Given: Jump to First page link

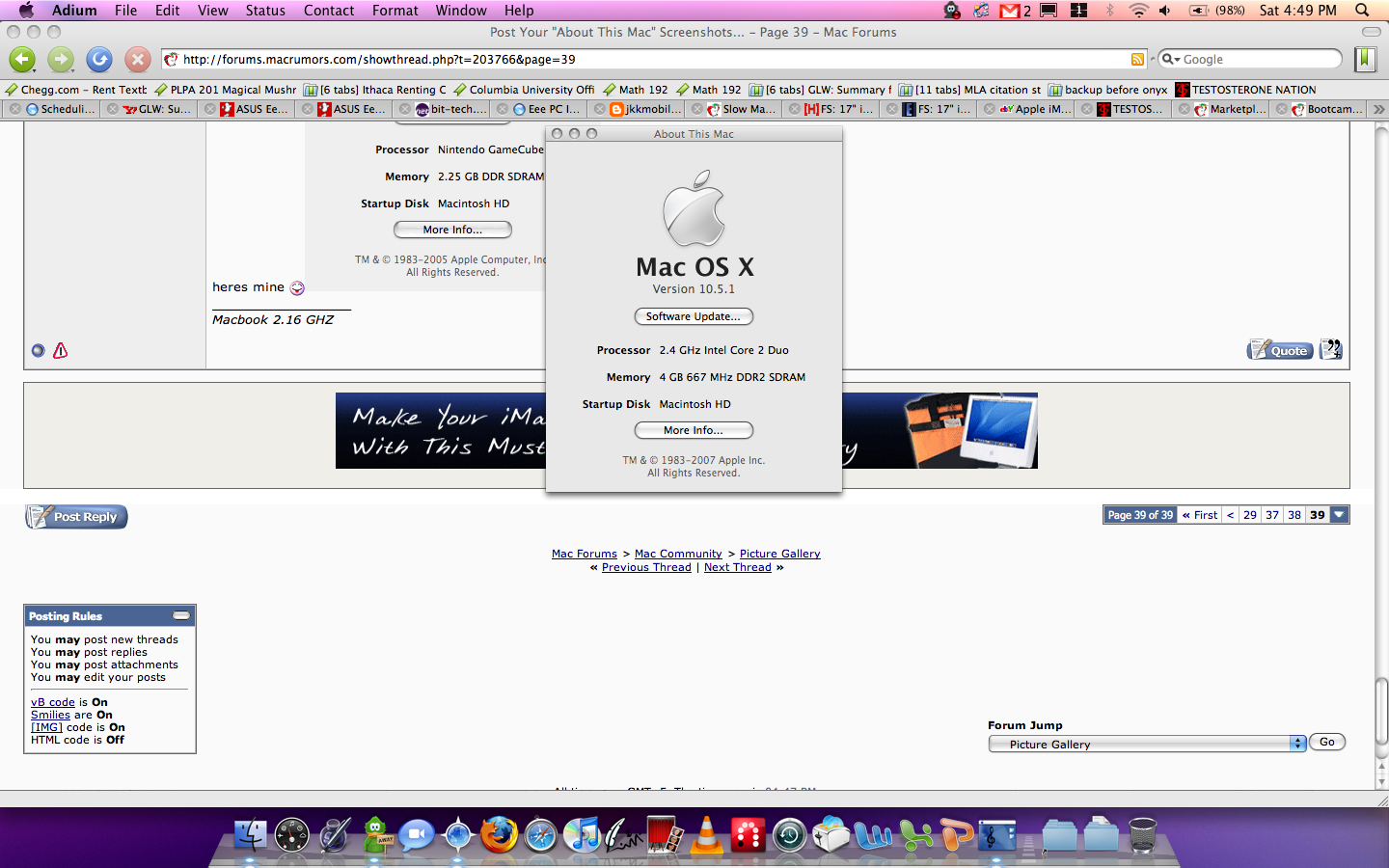Looking at the screenshot, I should 1200,515.
